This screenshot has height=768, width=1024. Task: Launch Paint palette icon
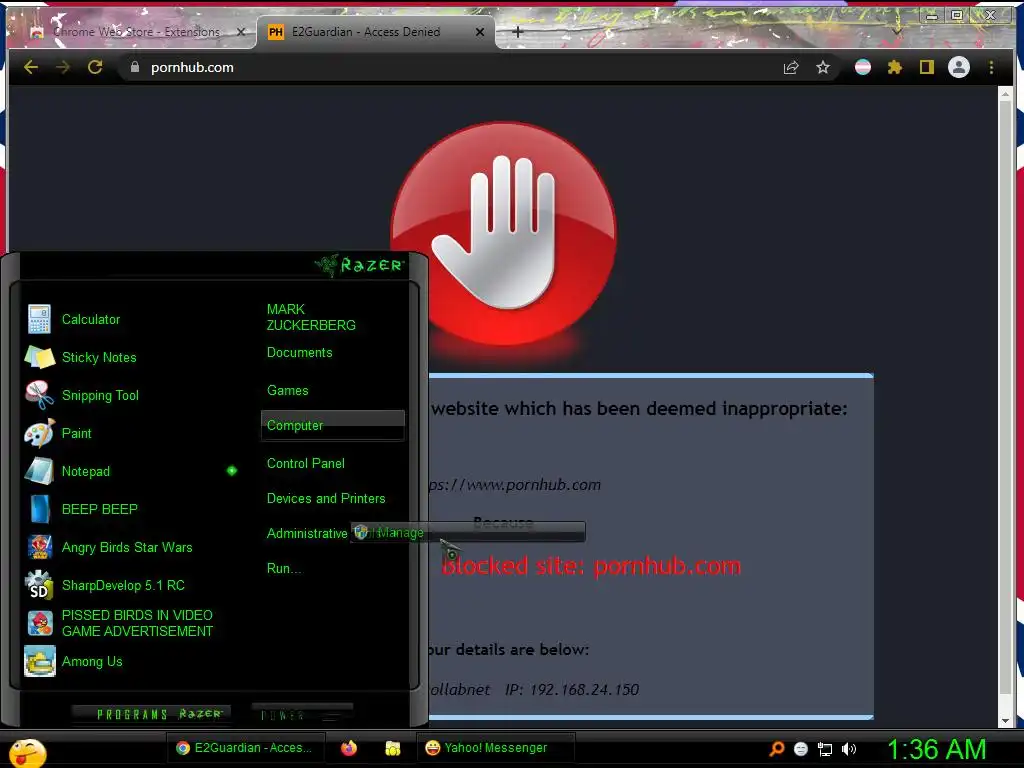coord(39,433)
